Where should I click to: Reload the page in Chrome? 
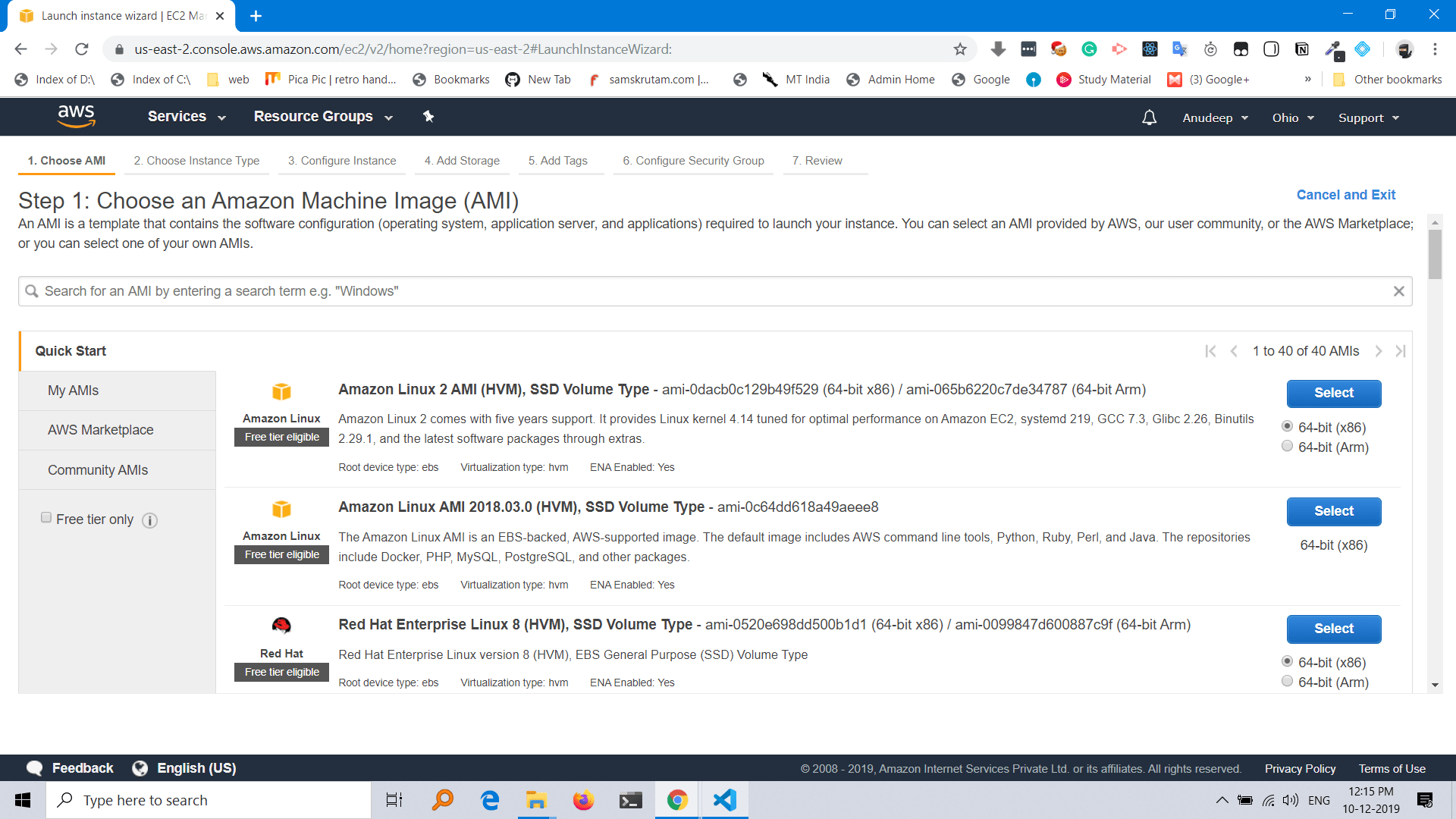pos(82,49)
